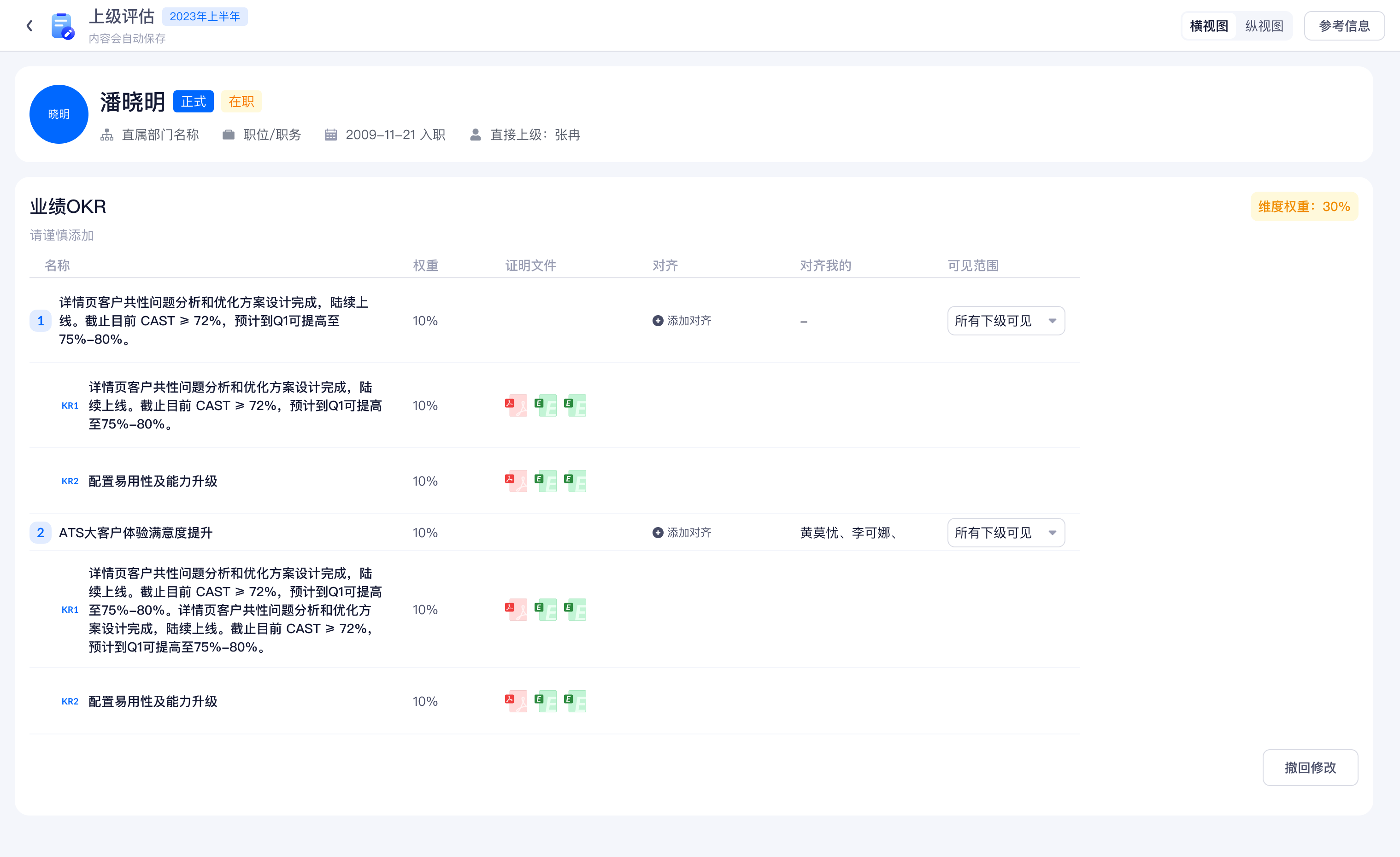Click the 2023年上半年 period tag
The image size is (1400, 857).
click(x=205, y=17)
